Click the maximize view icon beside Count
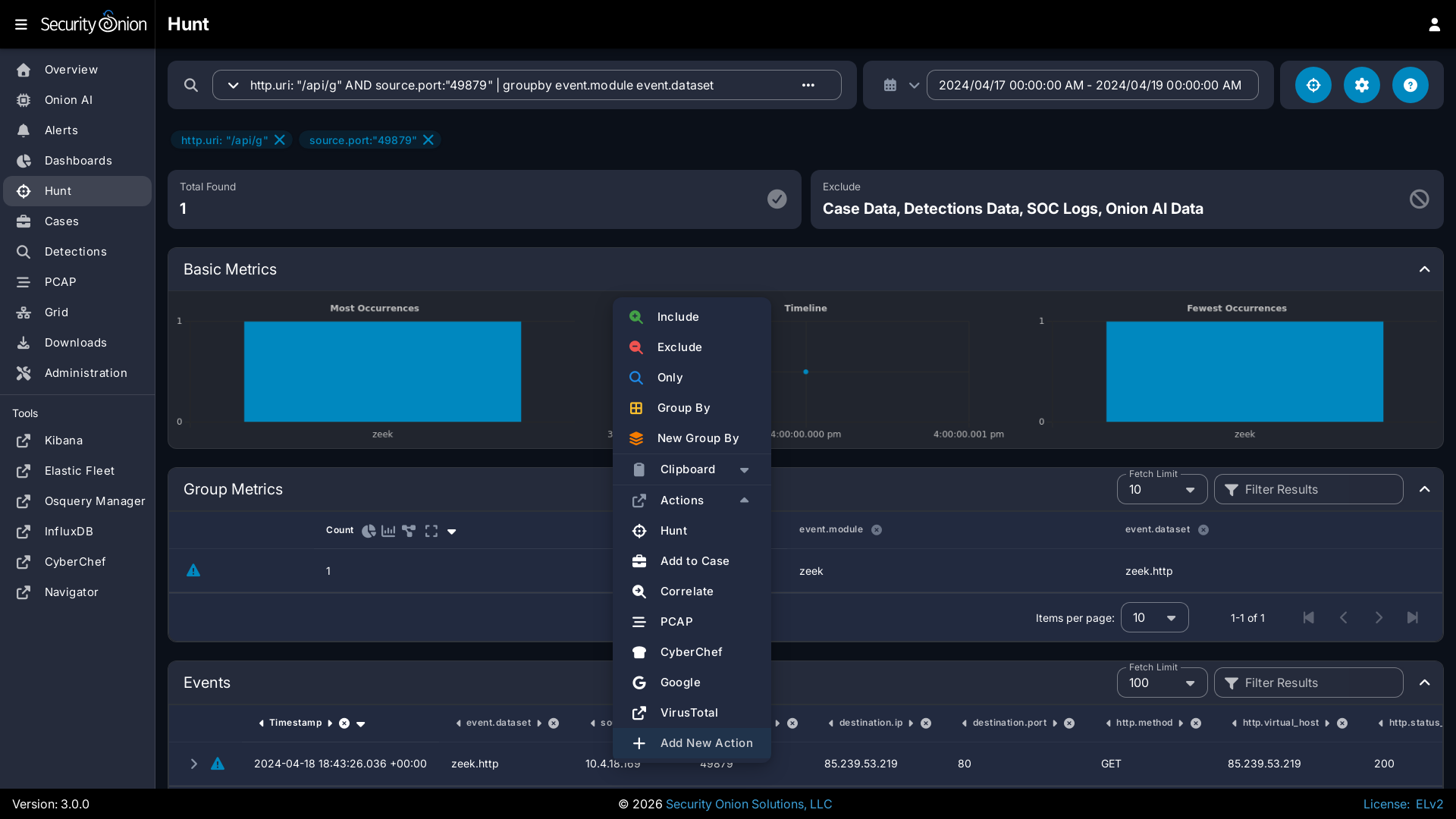This screenshot has width=1456, height=819. point(431,531)
